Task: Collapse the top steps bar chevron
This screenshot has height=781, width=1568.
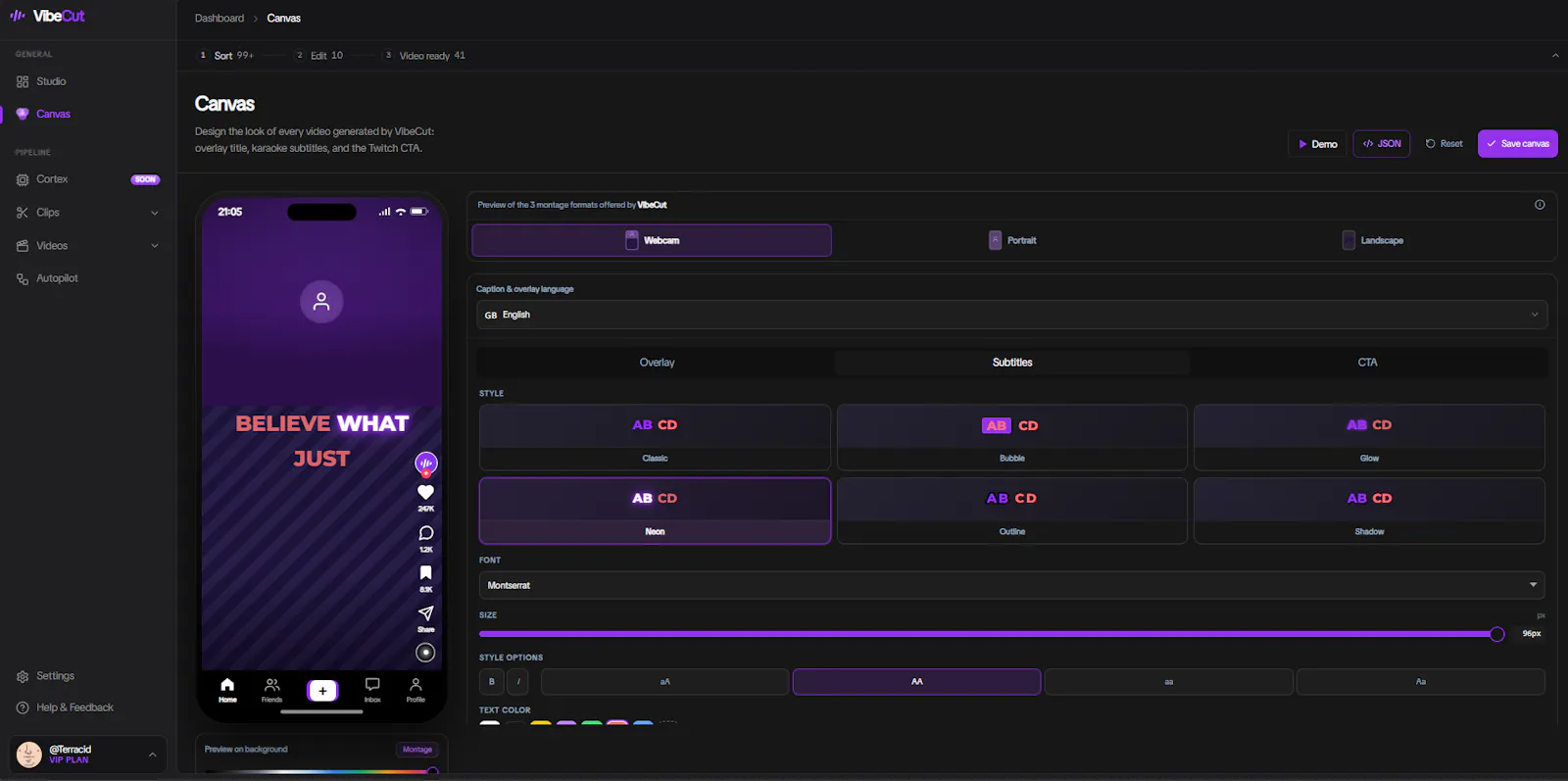Action: pyautogui.click(x=1555, y=56)
